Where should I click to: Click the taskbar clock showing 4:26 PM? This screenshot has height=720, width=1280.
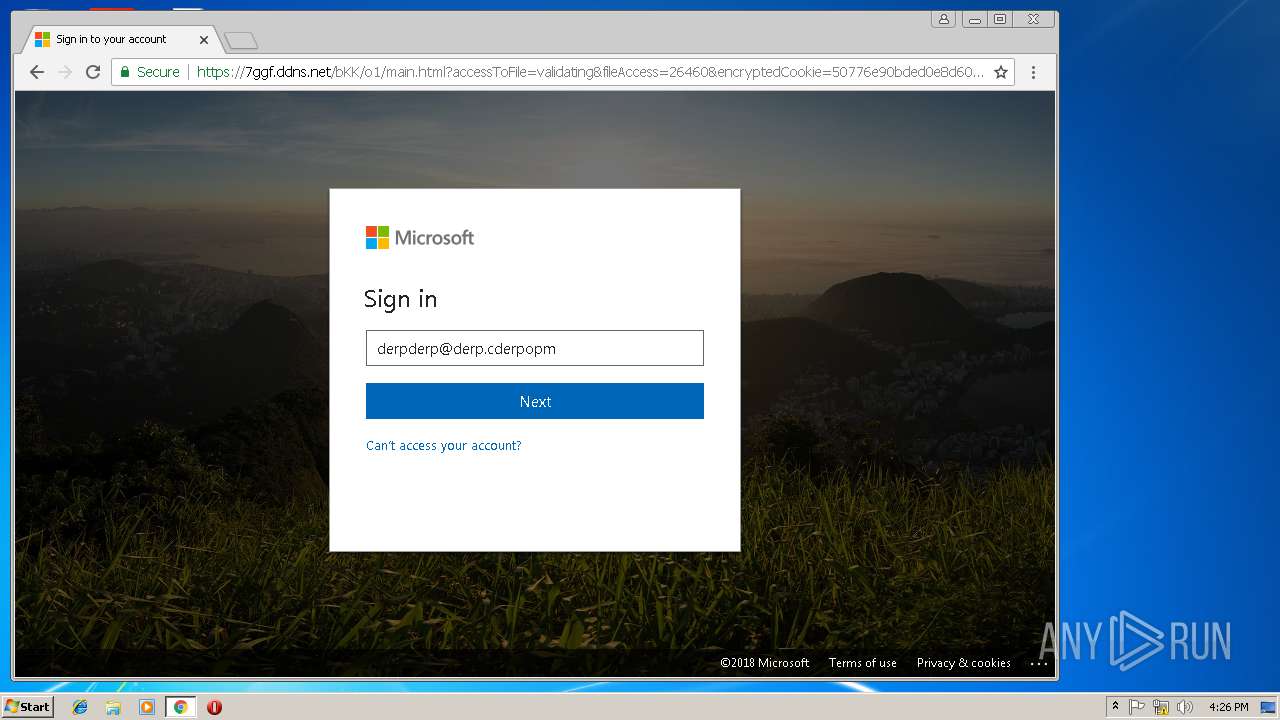coord(1228,707)
